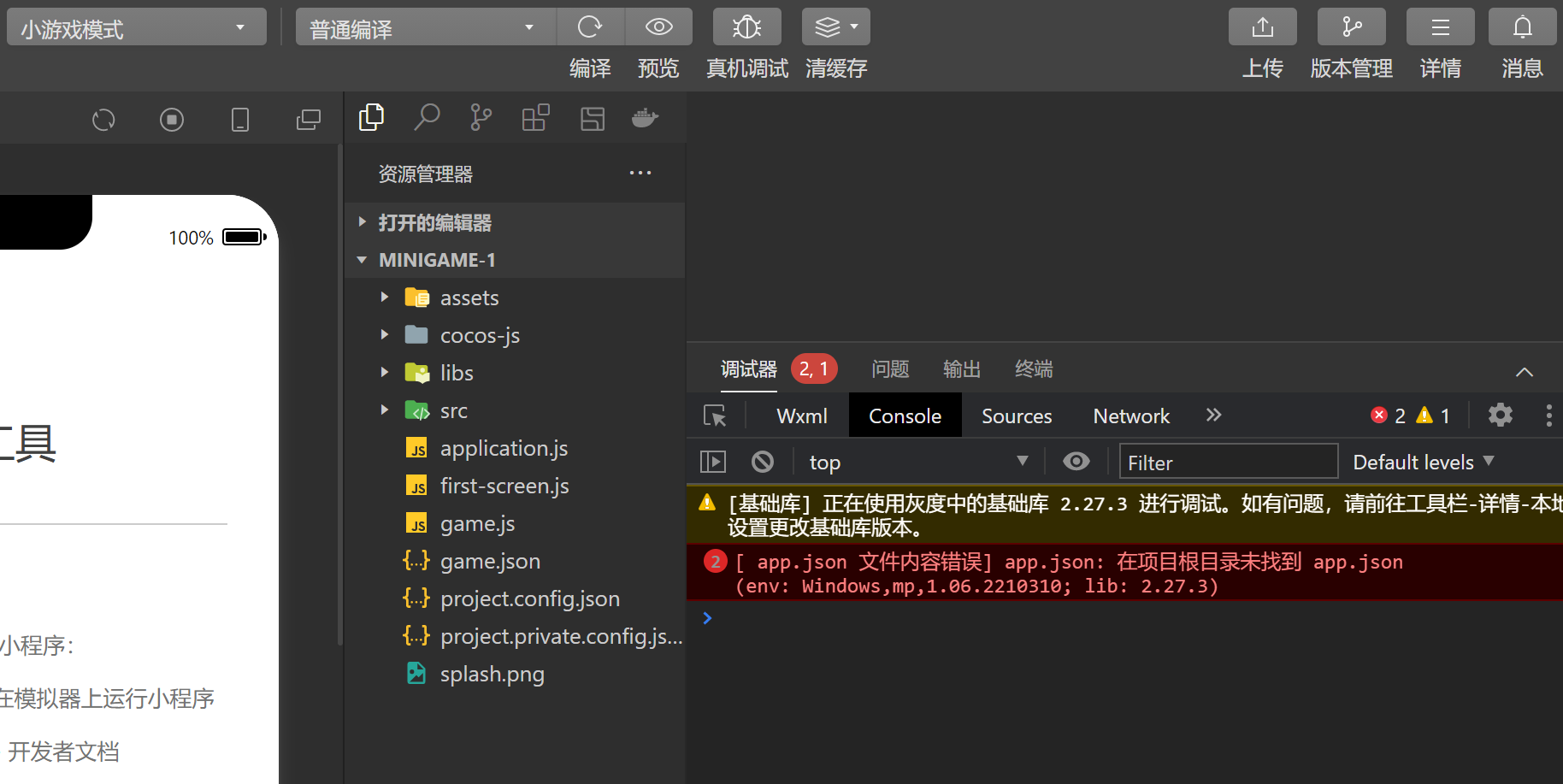Open the clear cache layers icon
The width and height of the screenshot is (1563, 784).
[835, 27]
